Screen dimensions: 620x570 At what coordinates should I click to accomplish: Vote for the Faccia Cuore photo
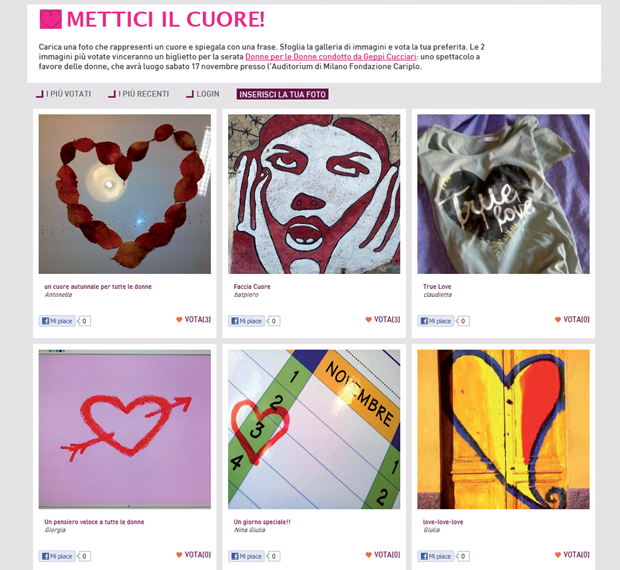click(x=383, y=319)
